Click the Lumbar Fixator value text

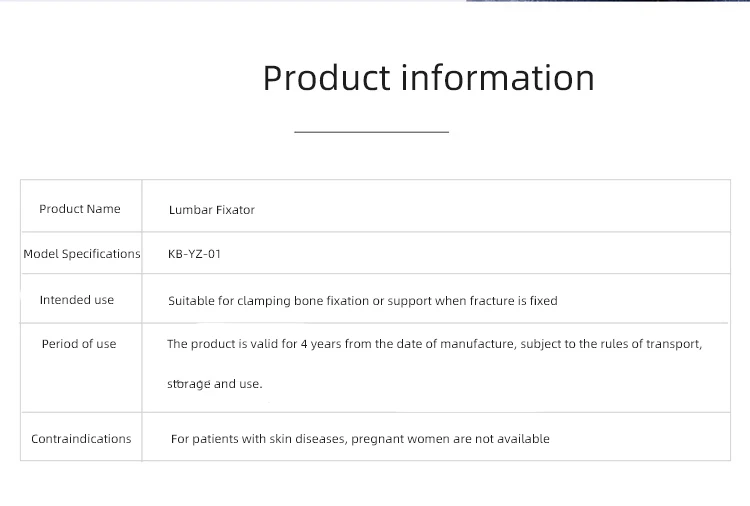click(x=211, y=210)
